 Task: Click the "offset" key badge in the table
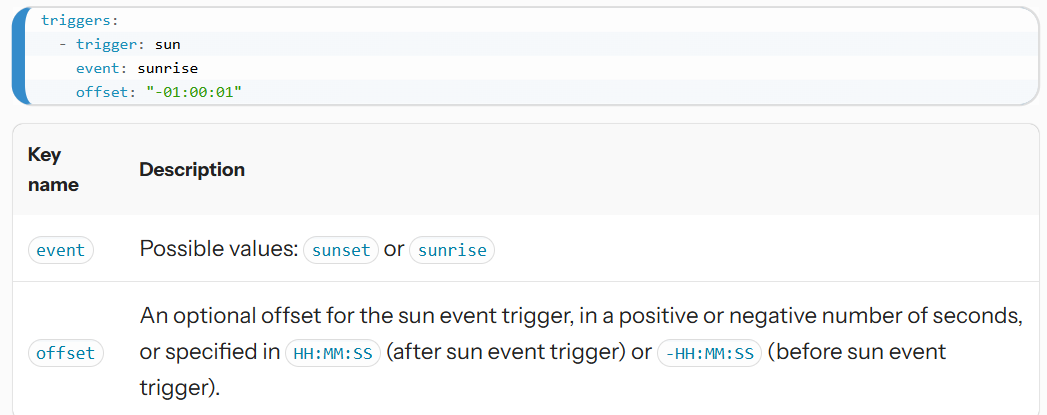(65, 353)
